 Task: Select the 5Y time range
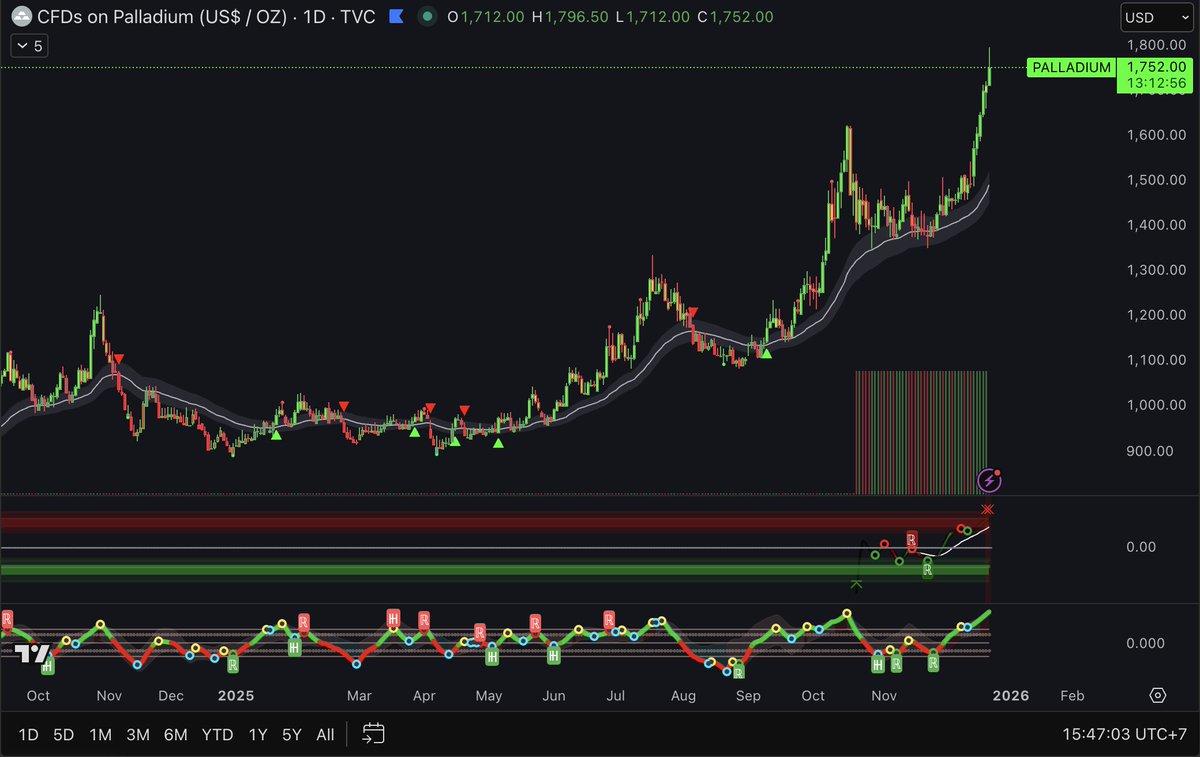(291, 734)
